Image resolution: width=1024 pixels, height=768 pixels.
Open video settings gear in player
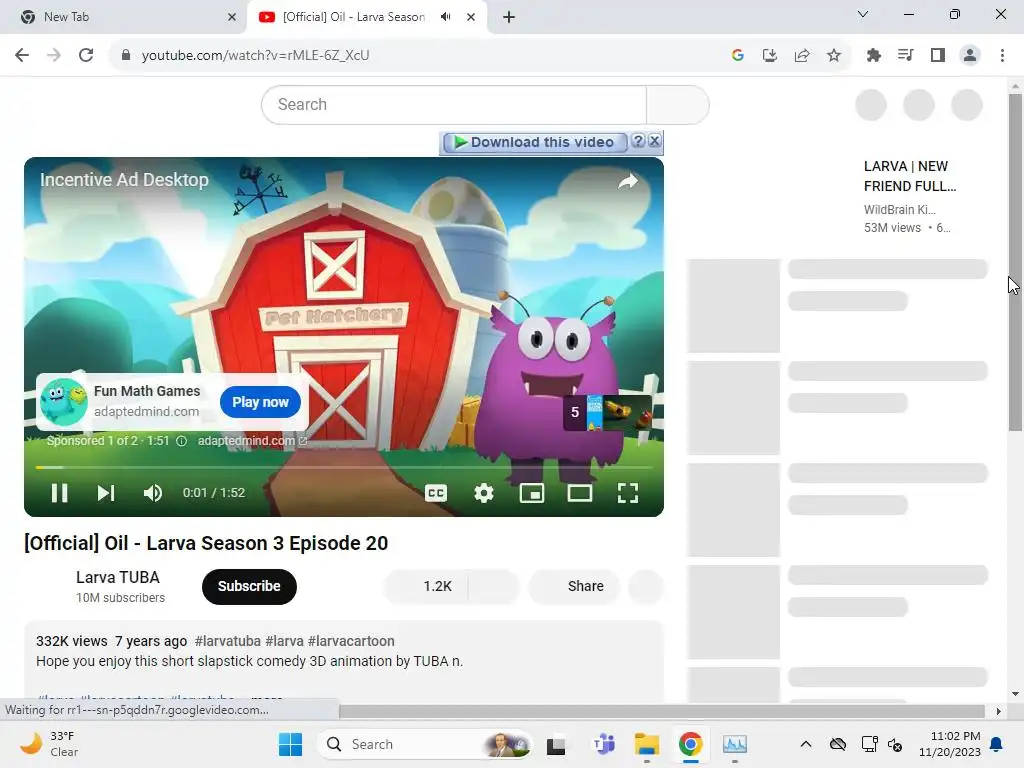[483, 493]
